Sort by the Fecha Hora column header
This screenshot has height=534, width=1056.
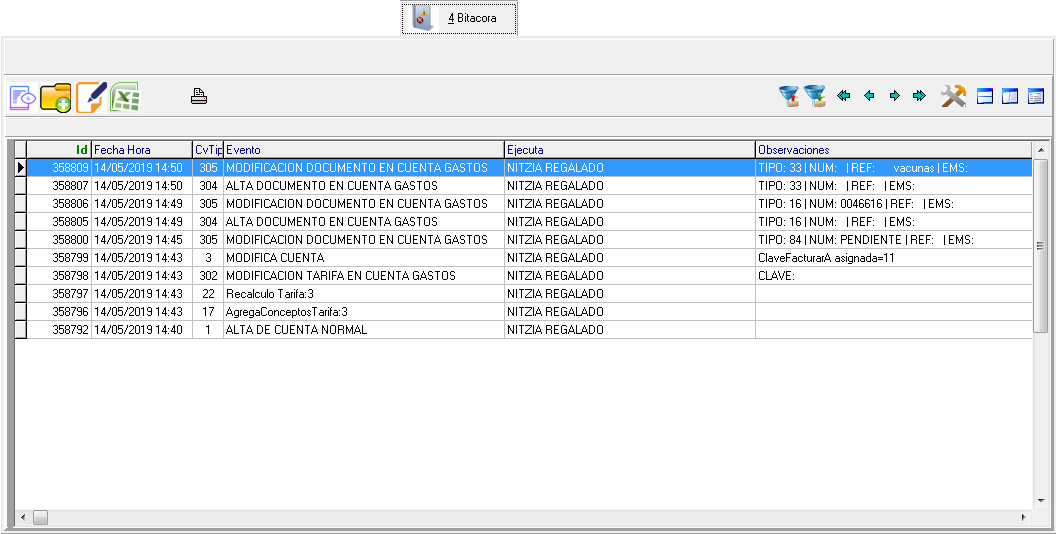(x=140, y=150)
